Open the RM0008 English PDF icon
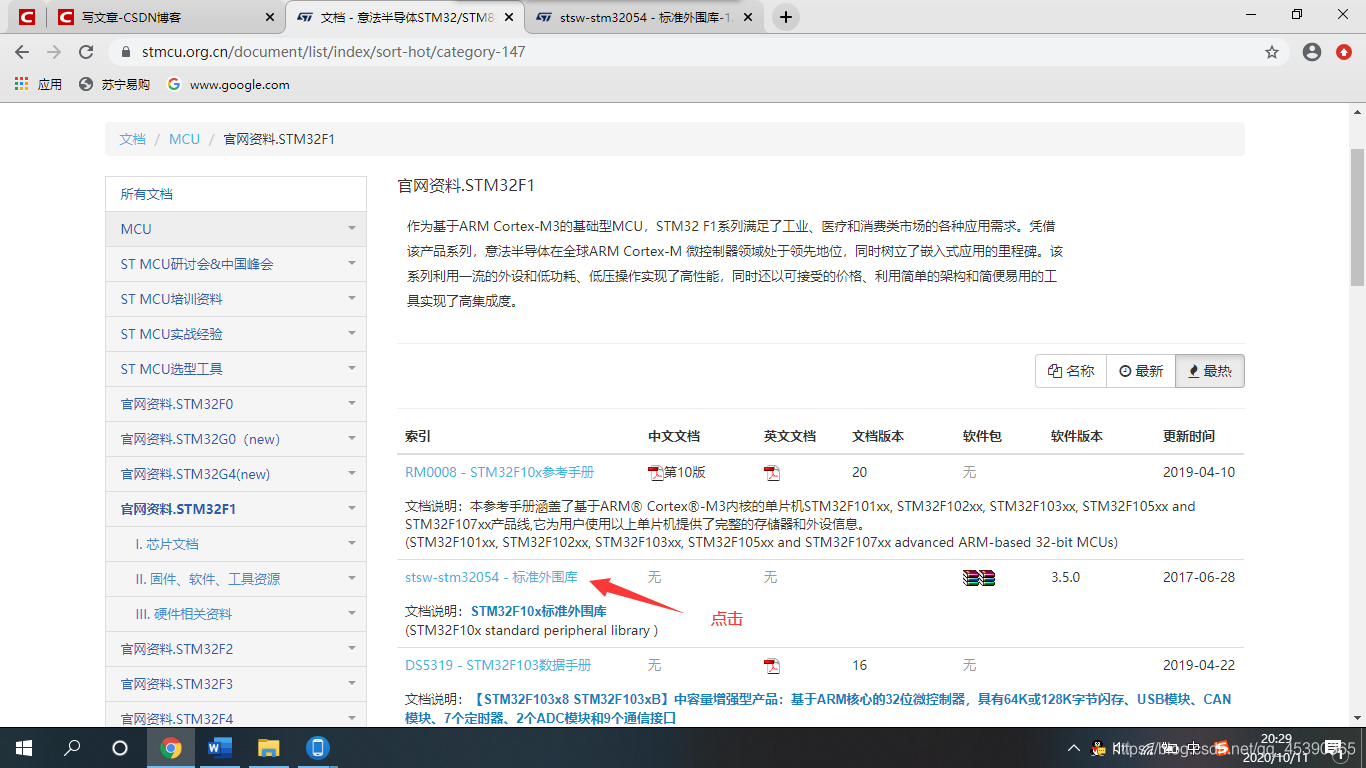The image size is (1366, 768). [772, 473]
